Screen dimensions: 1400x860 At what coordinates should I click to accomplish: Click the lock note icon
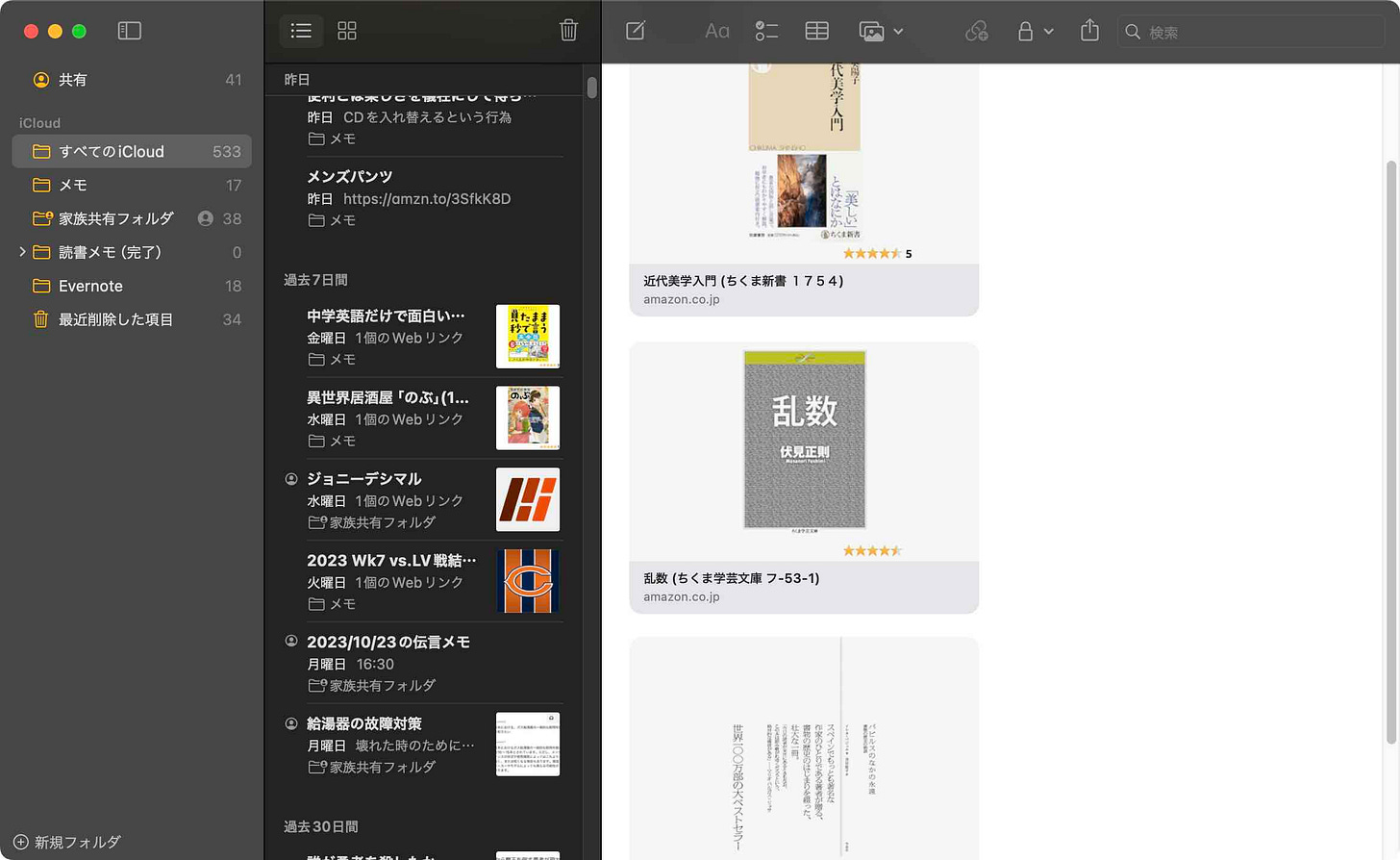coord(1025,31)
